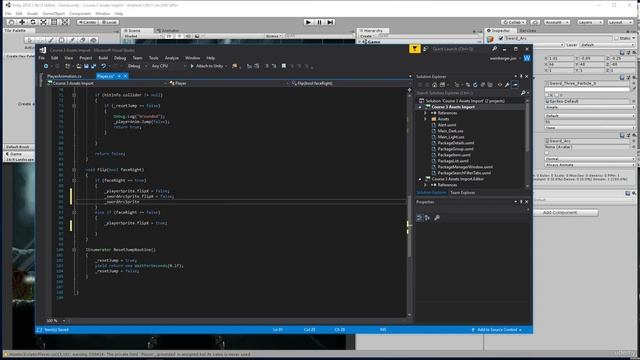Select PackageManagerWindow.uxml in Solution Explorer

(x=465, y=167)
